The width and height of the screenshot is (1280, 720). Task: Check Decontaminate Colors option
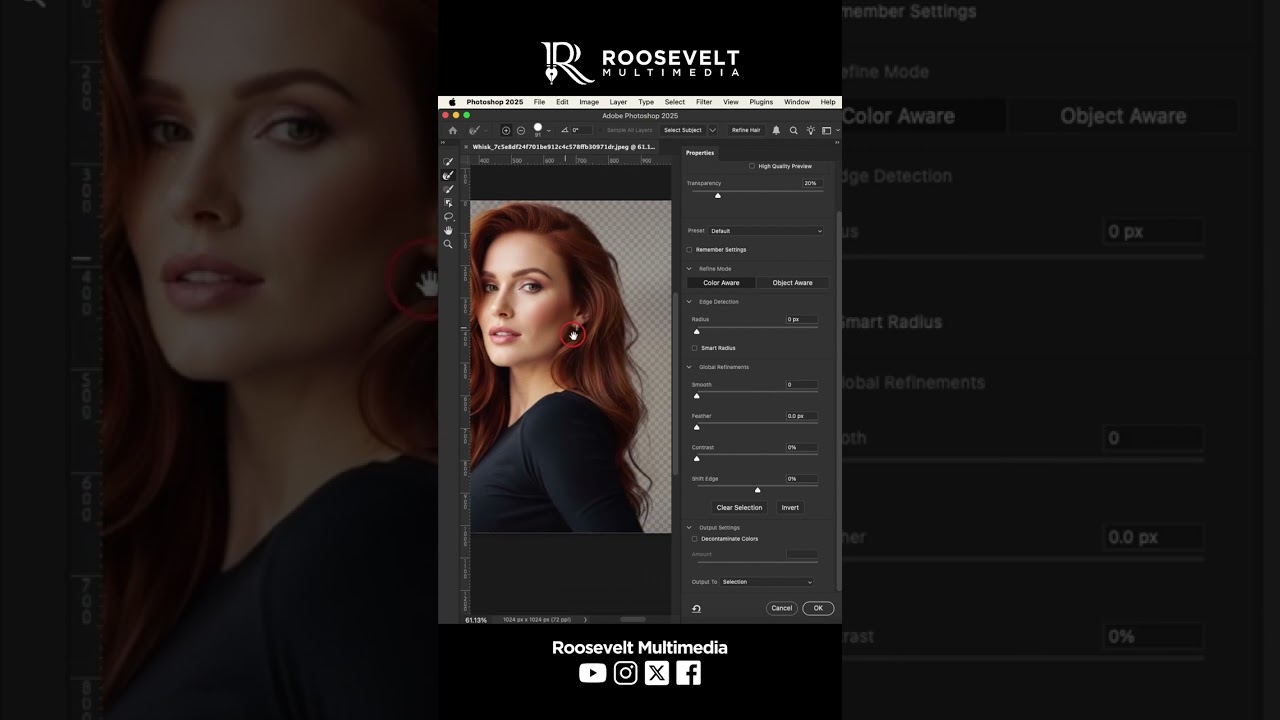(695, 539)
